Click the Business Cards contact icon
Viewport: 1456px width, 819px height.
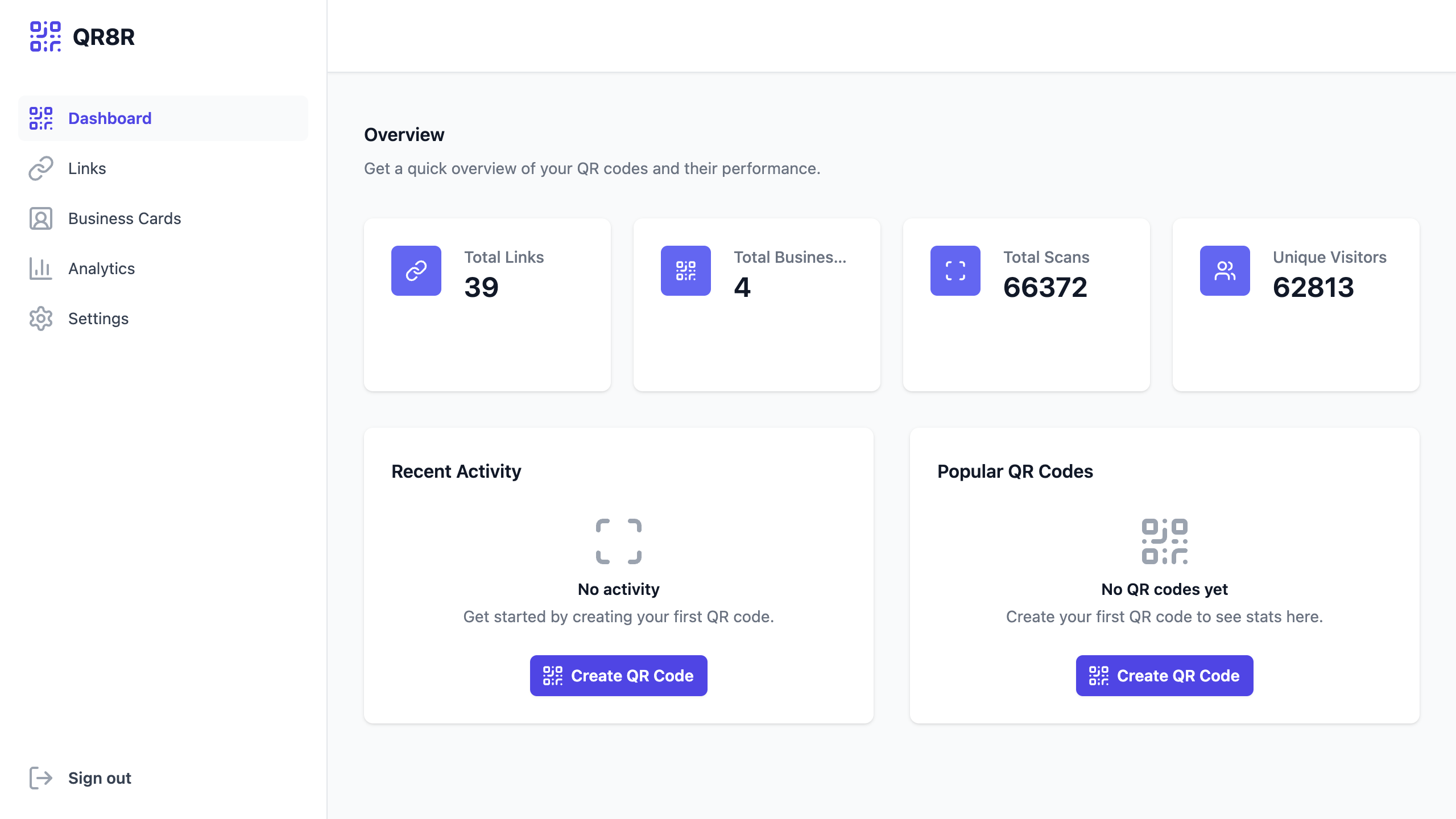point(41,218)
